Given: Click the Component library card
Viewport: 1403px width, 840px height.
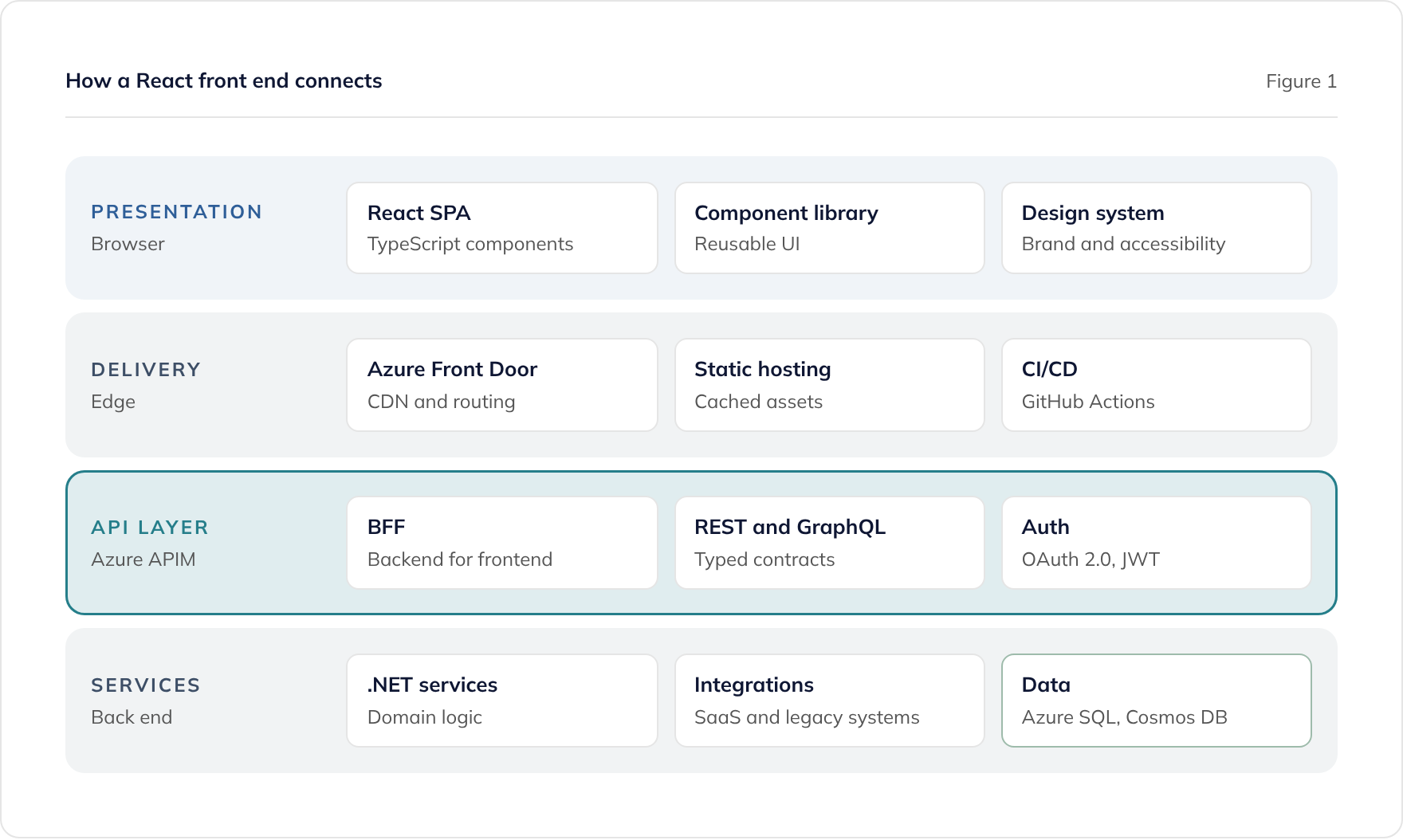Looking at the screenshot, I should pyautogui.click(x=830, y=228).
